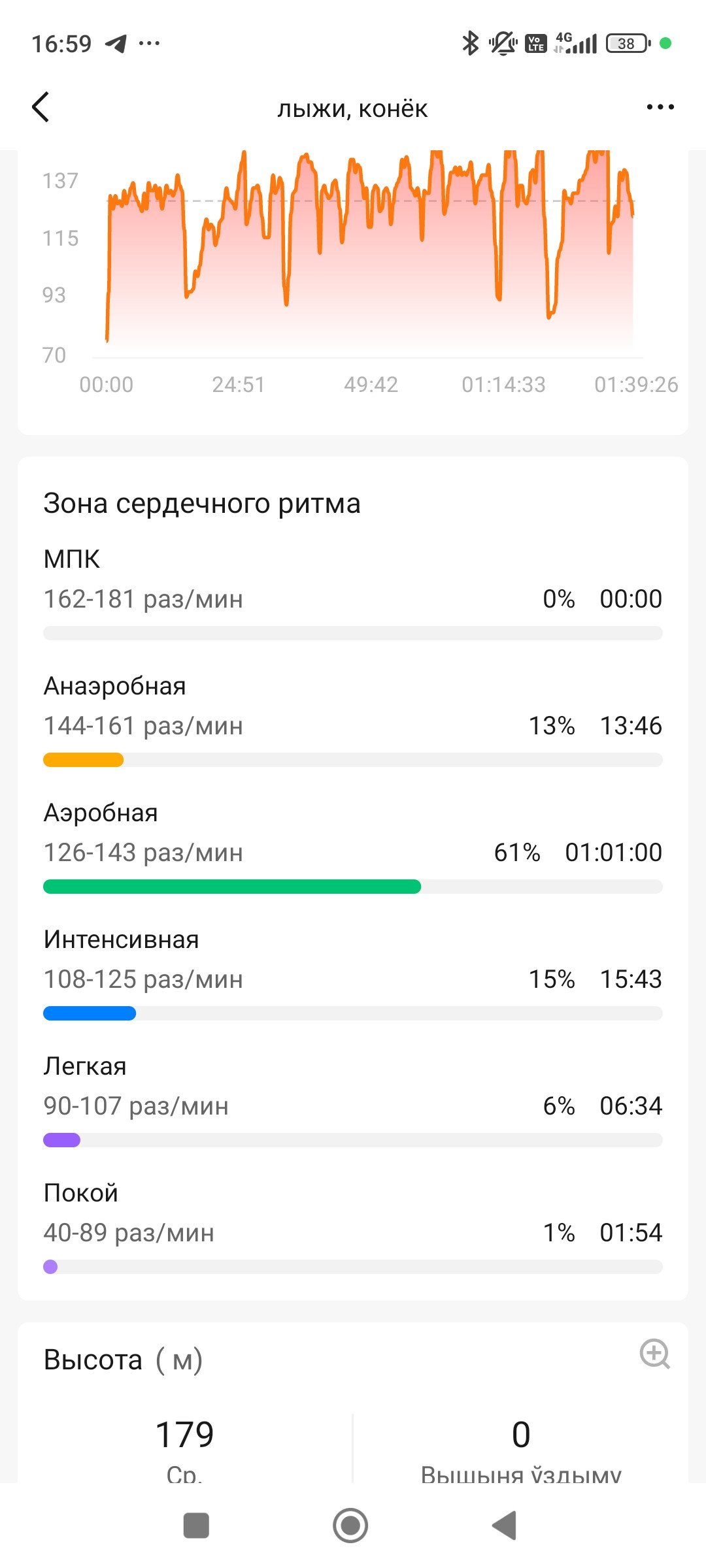
Task: Tap the Зона сердечного ритма heading
Action: [202, 504]
